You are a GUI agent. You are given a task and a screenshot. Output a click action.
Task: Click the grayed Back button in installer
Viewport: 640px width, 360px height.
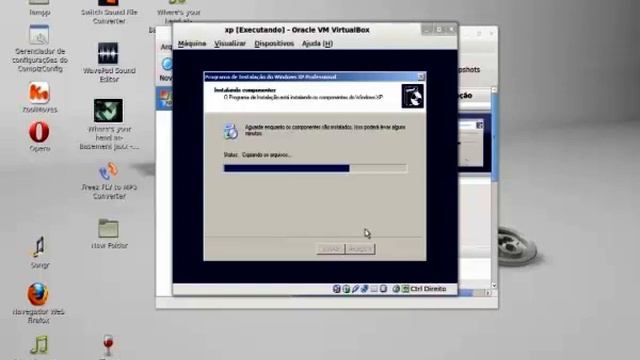tap(331, 249)
